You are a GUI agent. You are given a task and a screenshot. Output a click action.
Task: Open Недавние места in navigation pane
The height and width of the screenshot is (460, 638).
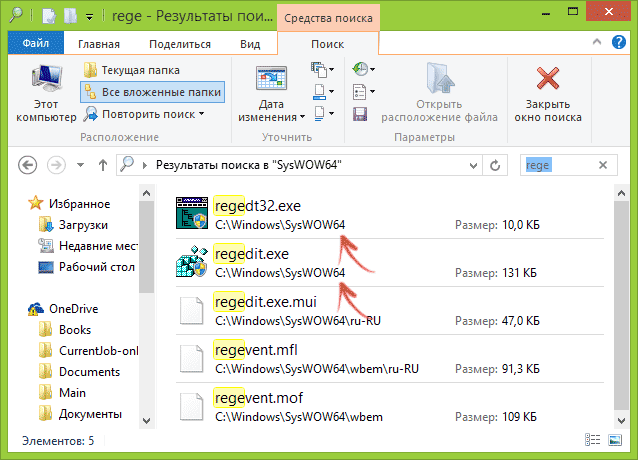tap(88, 246)
